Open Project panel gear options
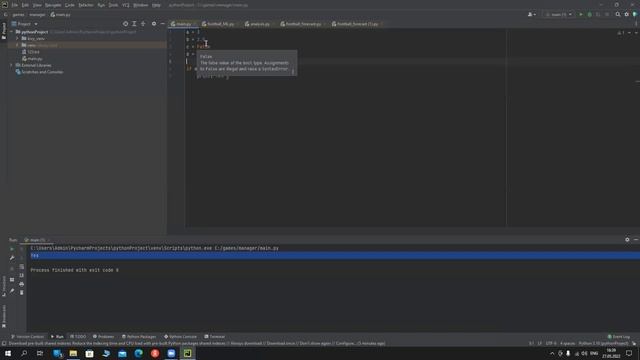640x360 pixels. point(154,24)
